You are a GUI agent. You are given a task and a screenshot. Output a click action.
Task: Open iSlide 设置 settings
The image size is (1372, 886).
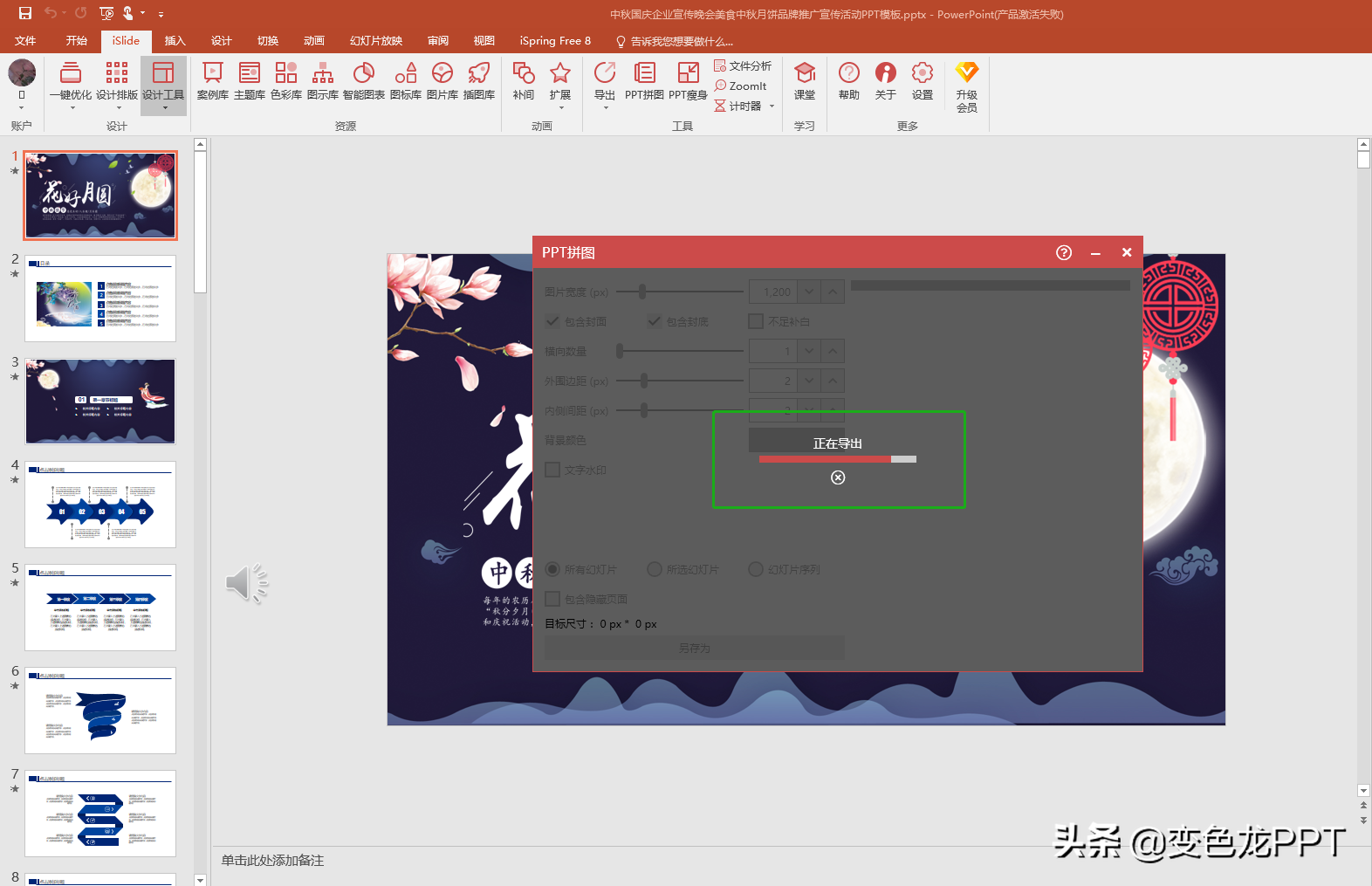(923, 82)
